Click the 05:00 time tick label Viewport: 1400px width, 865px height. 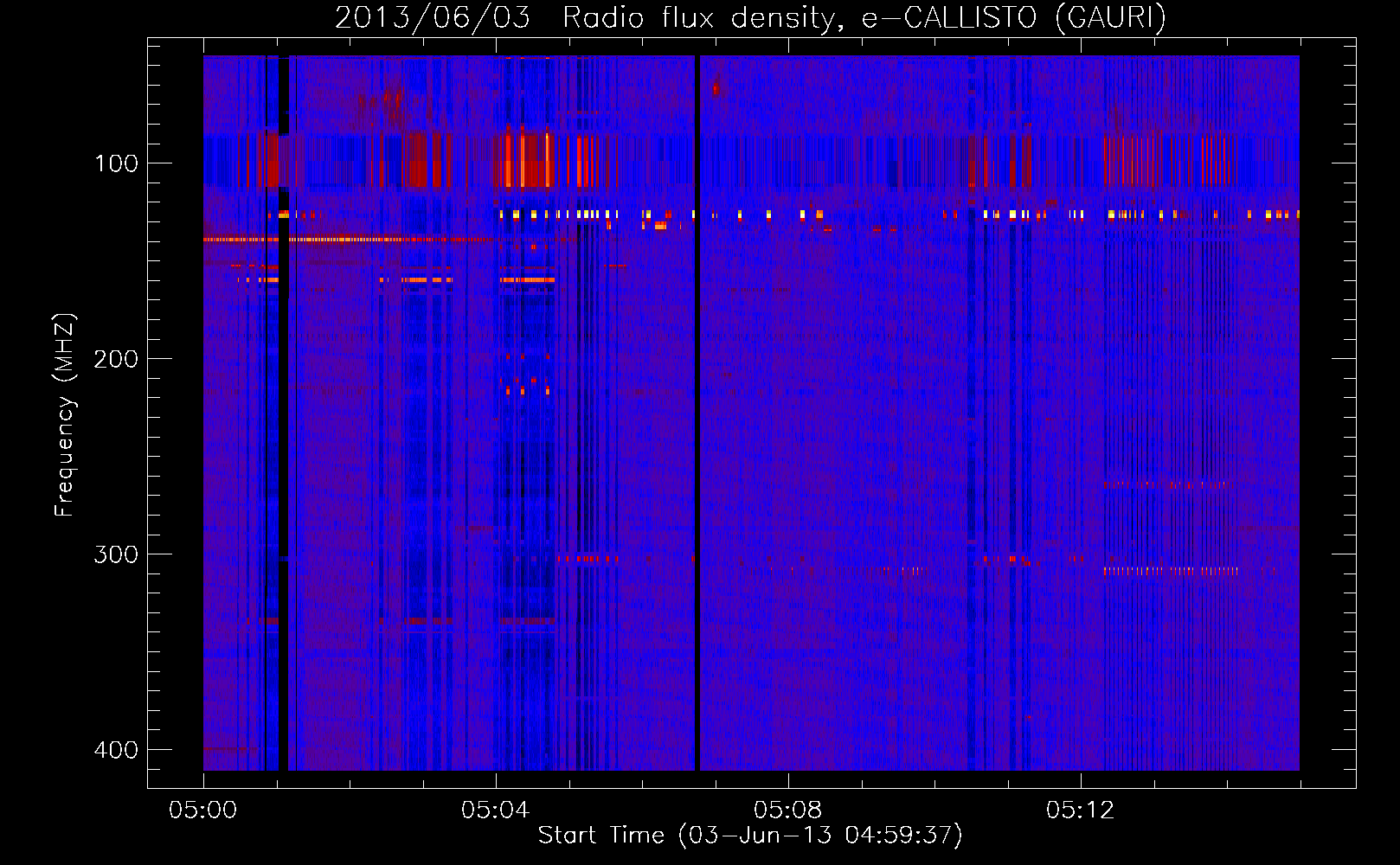[x=202, y=811]
